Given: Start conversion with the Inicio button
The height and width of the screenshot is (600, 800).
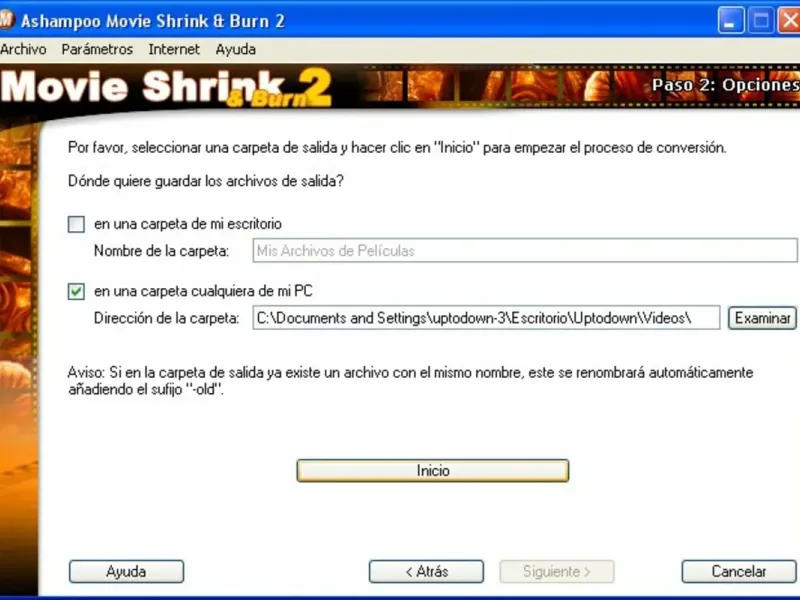Looking at the screenshot, I should [433, 470].
